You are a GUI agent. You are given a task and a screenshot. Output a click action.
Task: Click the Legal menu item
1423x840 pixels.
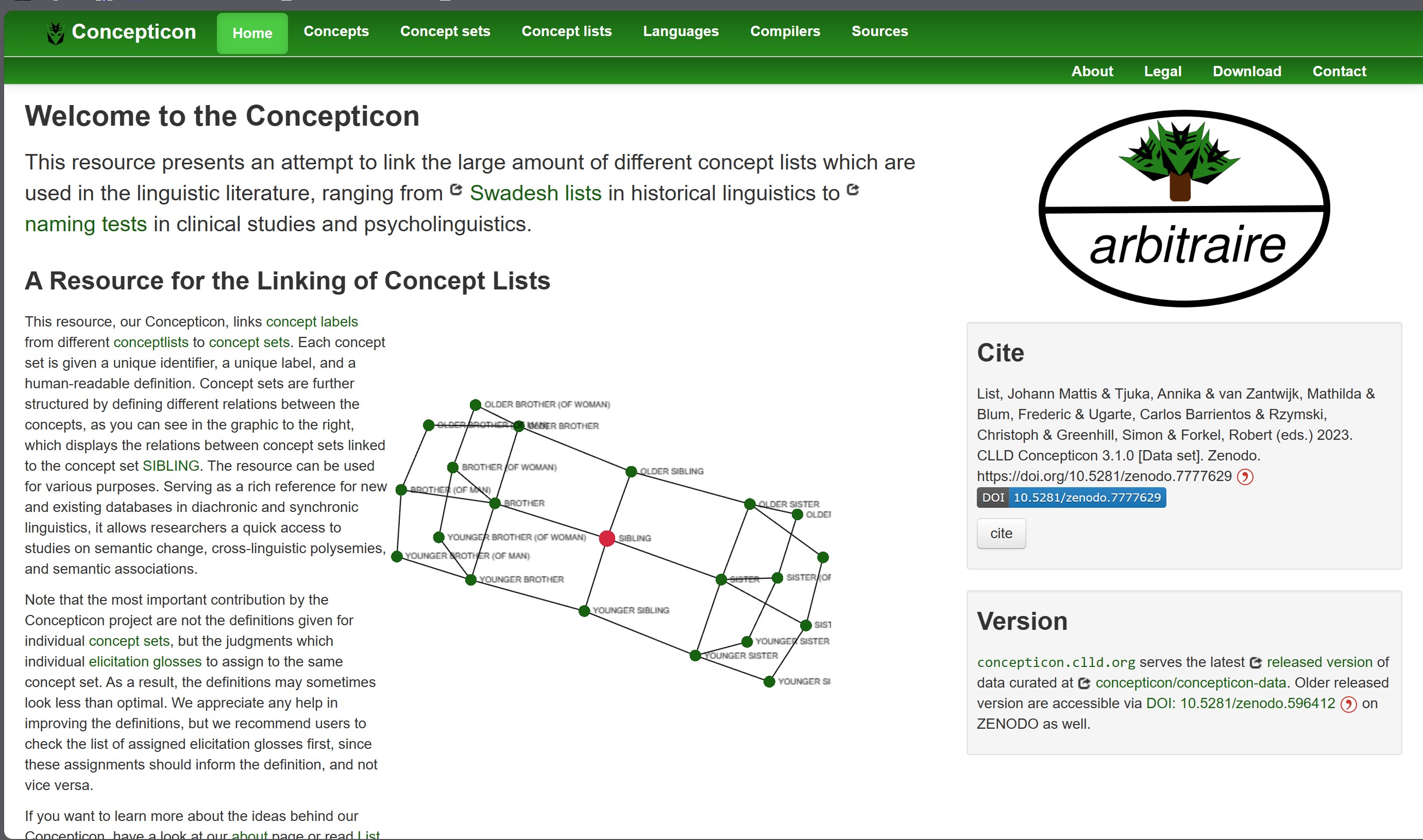(1163, 71)
